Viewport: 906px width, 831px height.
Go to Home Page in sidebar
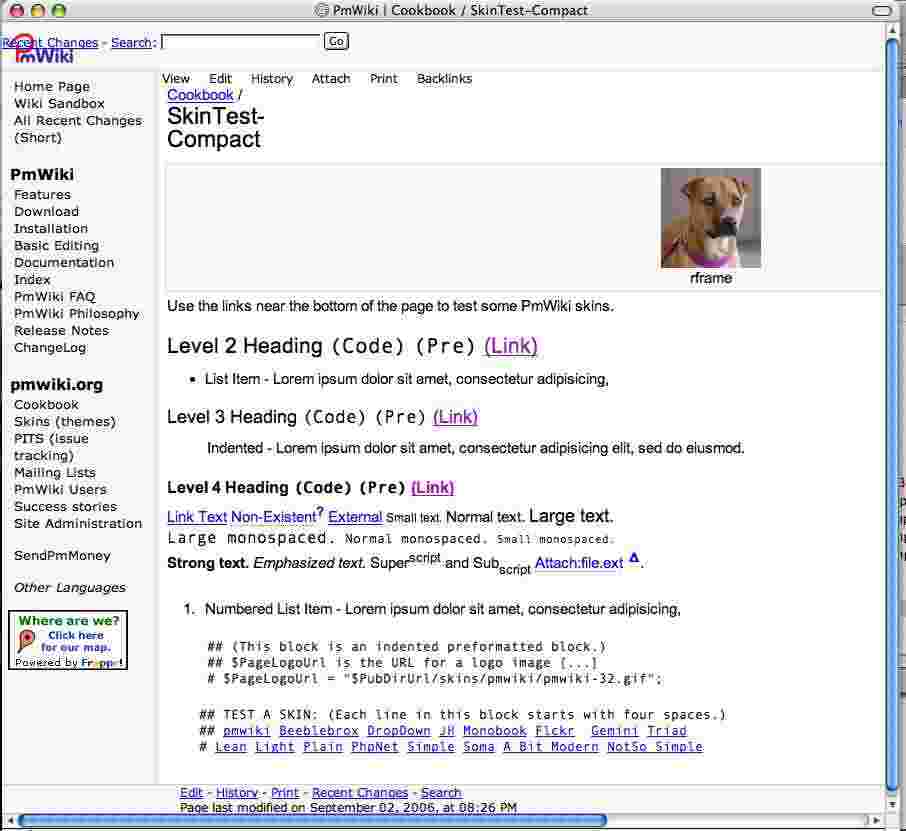click(x=52, y=87)
